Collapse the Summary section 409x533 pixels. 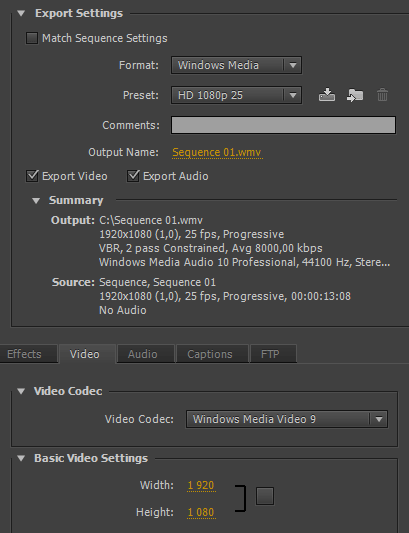36,201
